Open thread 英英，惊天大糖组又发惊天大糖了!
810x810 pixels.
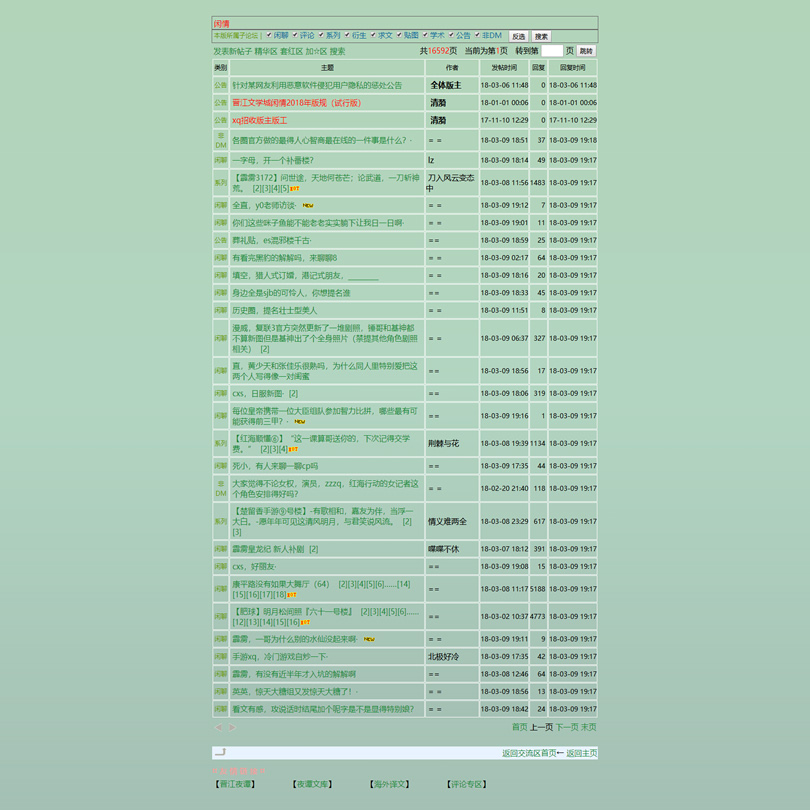click(292, 692)
